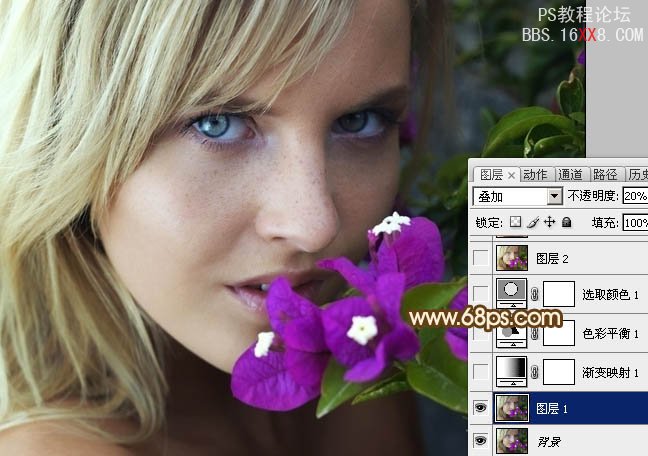Select layer name 渐变映射 1
648x456 pixels.
coord(610,373)
